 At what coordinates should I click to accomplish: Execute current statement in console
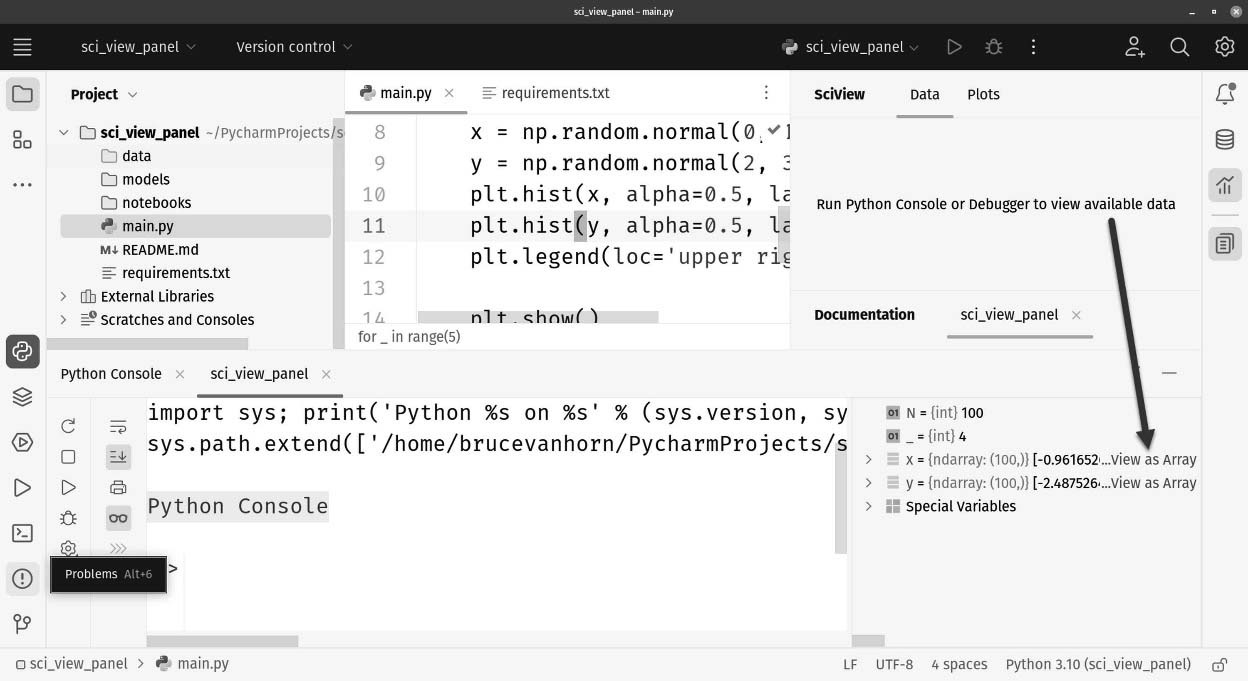coord(68,487)
